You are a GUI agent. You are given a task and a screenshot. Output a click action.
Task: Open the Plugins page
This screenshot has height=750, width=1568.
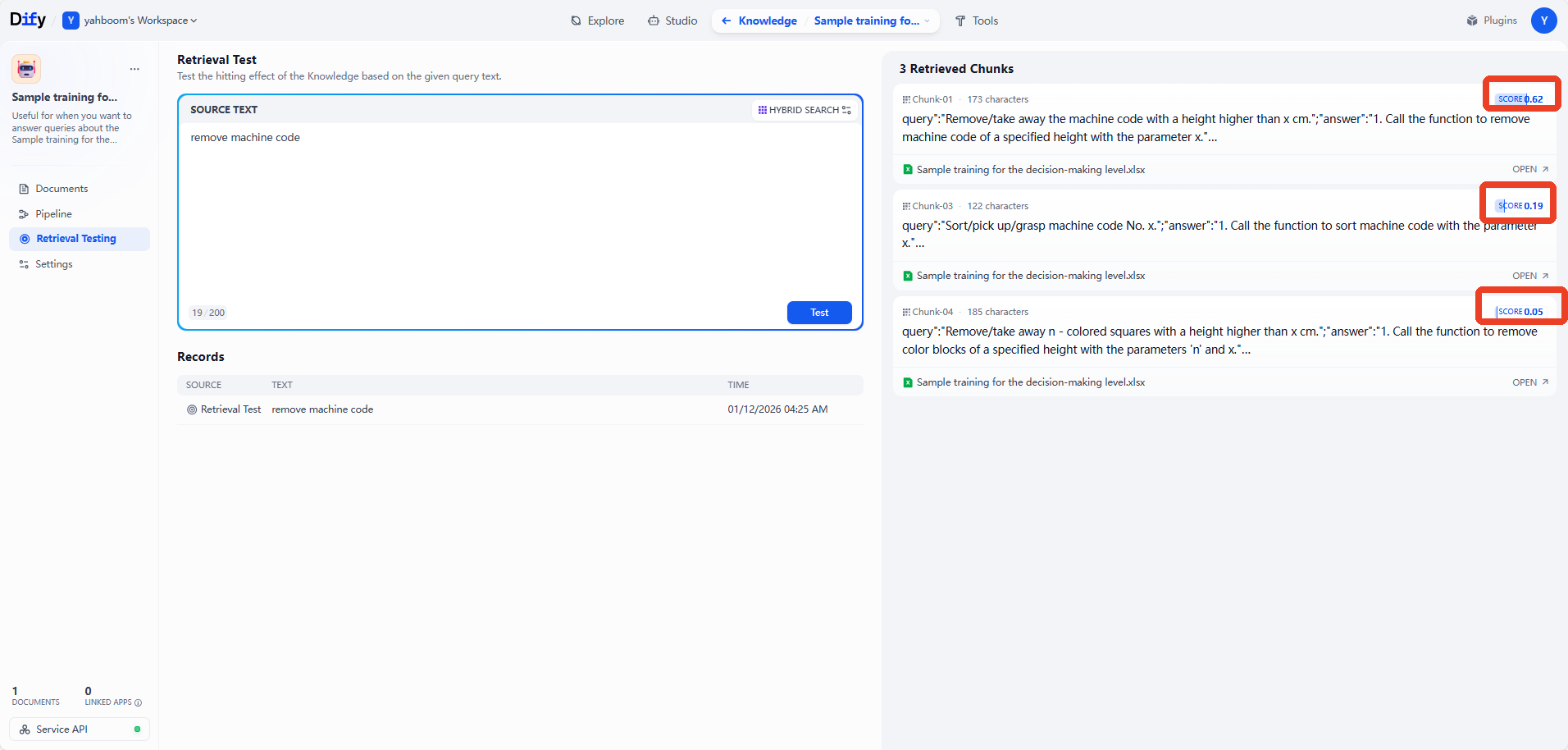1492,21
